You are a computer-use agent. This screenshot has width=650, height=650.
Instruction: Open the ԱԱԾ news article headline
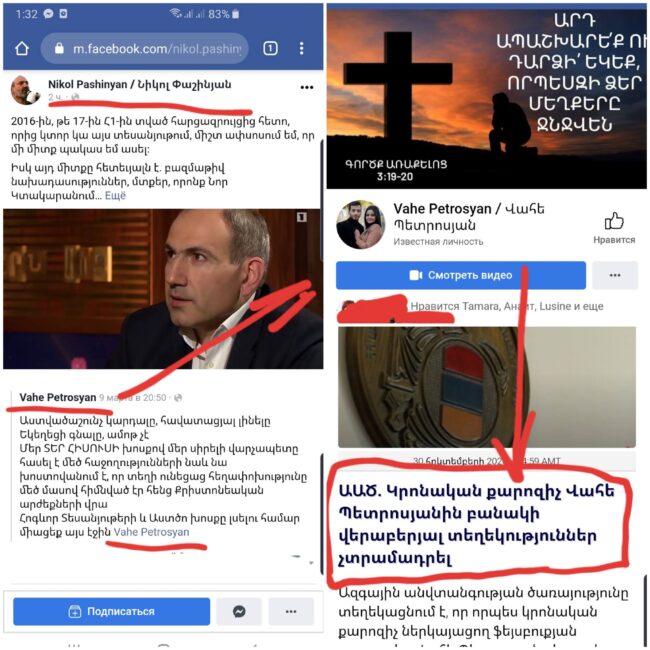(477, 524)
